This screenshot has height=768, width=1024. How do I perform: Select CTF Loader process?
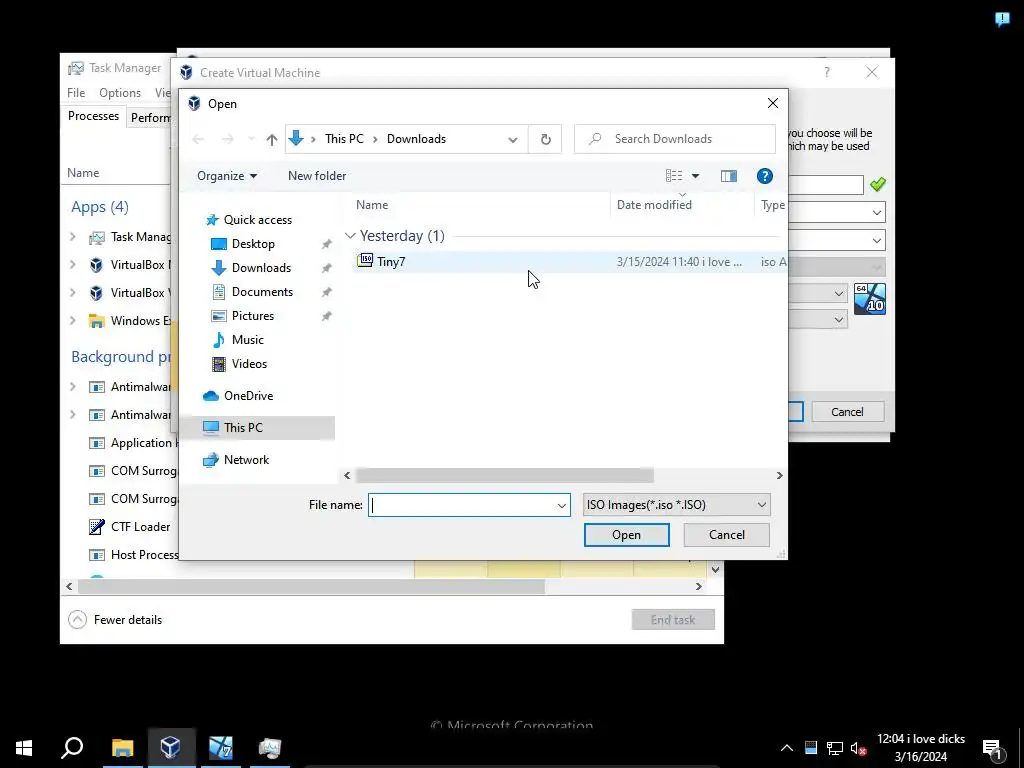[129, 527]
